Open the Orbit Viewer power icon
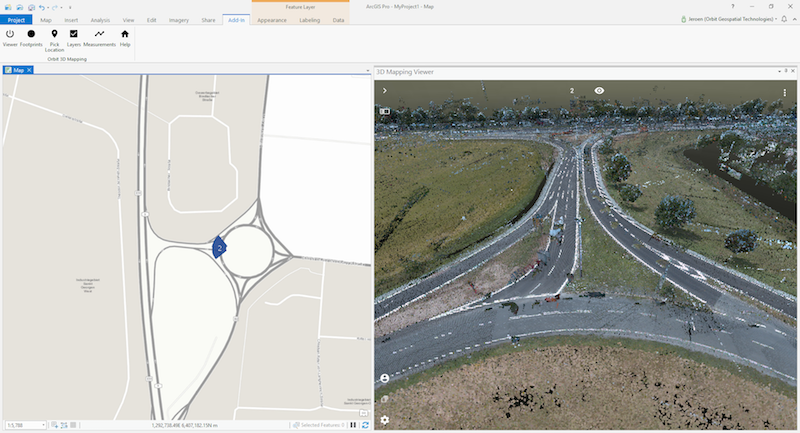The width and height of the screenshot is (800, 433). (10, 35)
